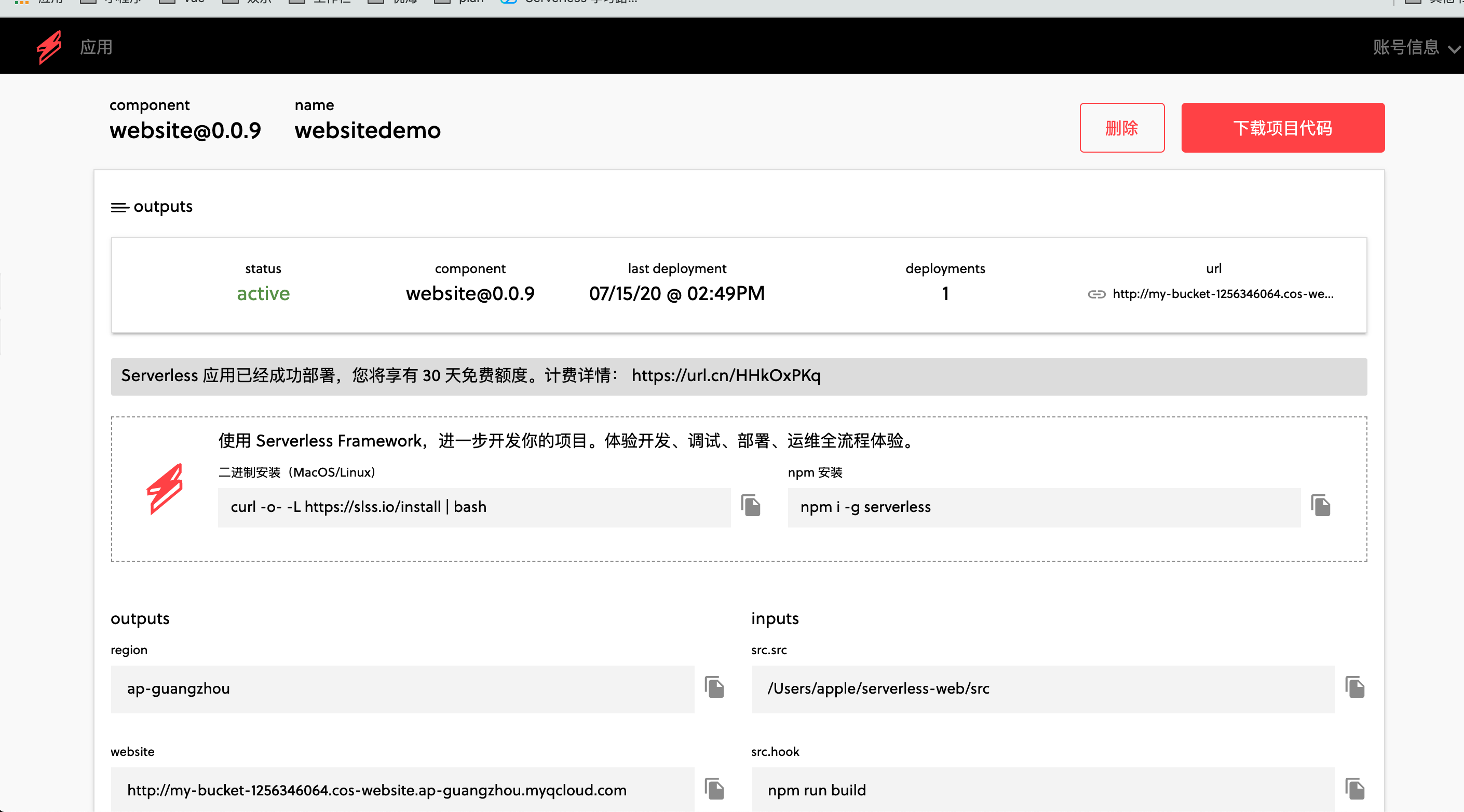1464x812 pixels.
Task: Click the /Users/apple/serverless-web/src field
Action: tap(1042, 688)
